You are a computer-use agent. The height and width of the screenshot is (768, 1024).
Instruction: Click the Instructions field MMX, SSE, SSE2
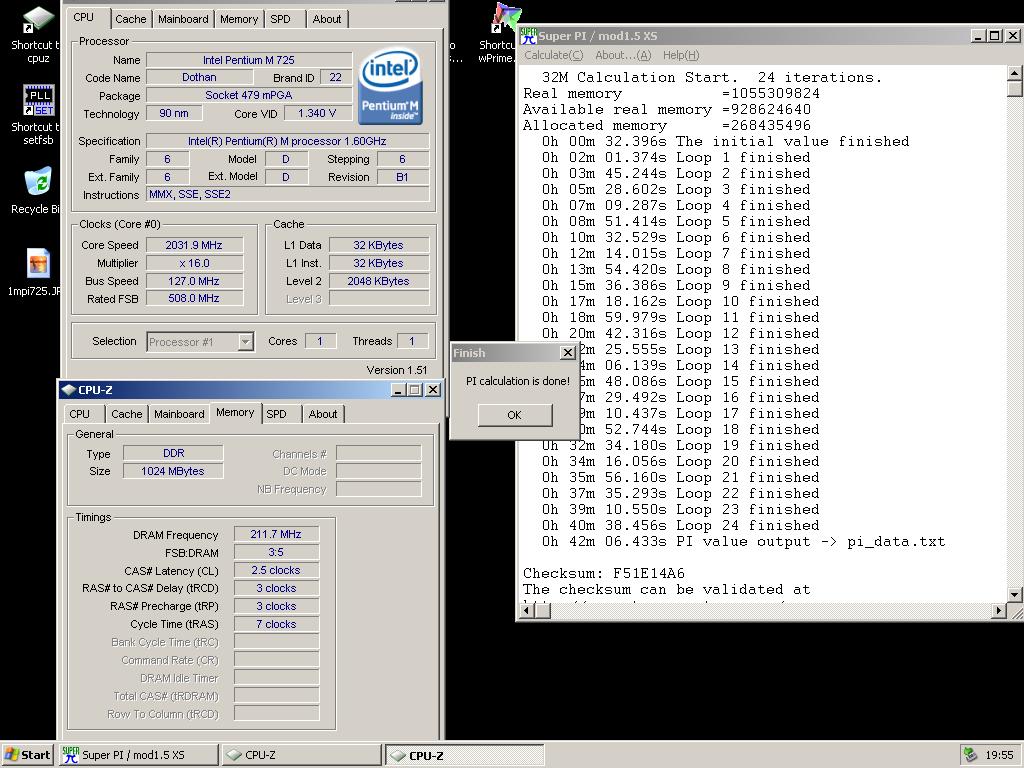[x=287, y=194]
